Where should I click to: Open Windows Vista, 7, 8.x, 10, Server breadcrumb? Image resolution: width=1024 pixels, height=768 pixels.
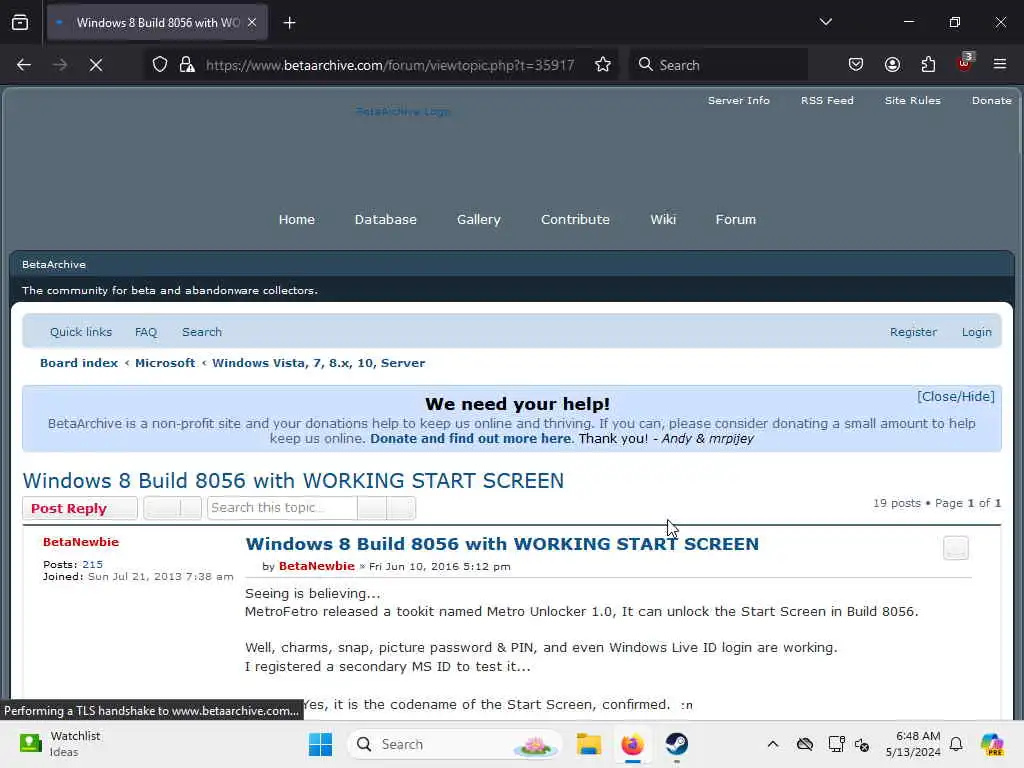click(x=318, y=363)
